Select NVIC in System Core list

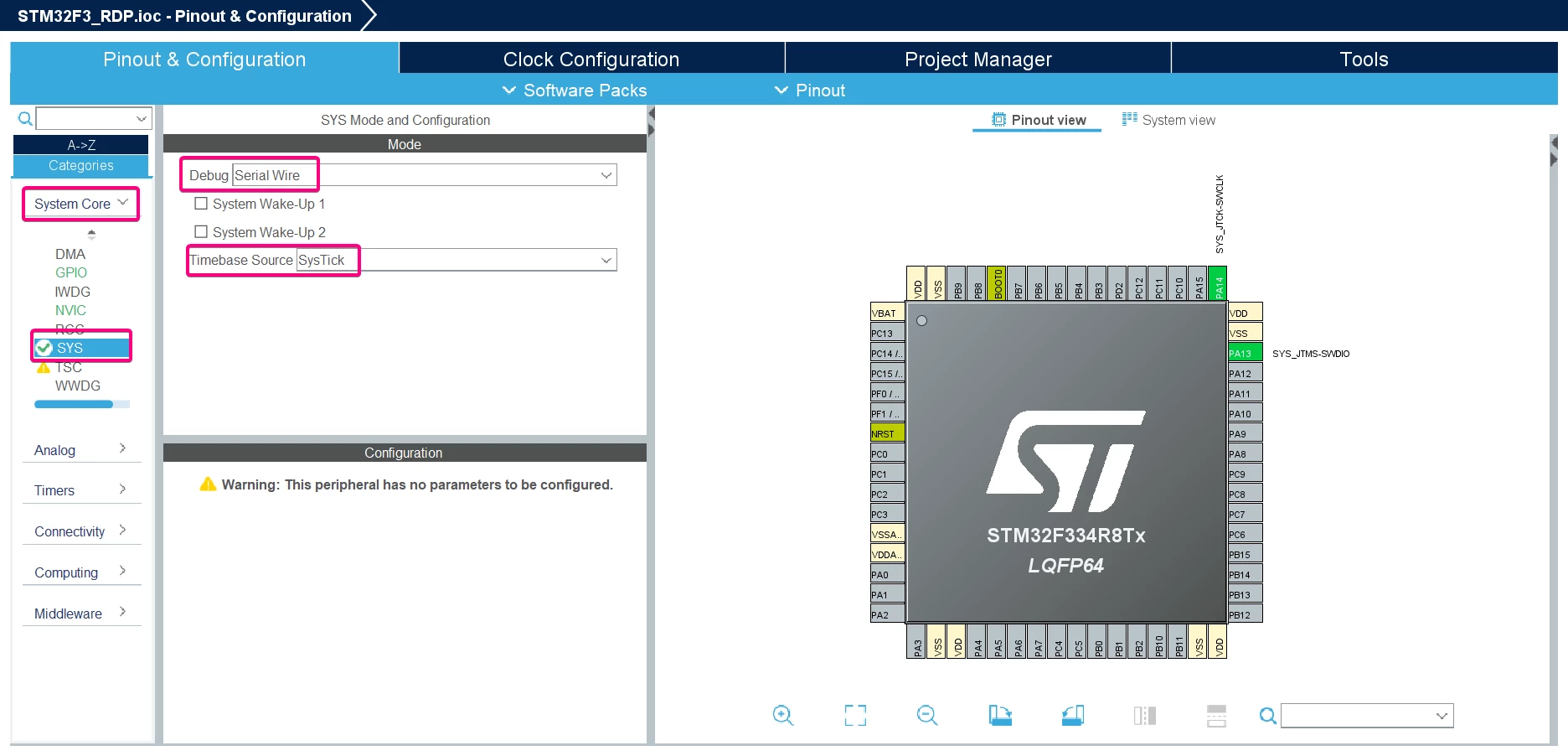(x=70, y=310)
